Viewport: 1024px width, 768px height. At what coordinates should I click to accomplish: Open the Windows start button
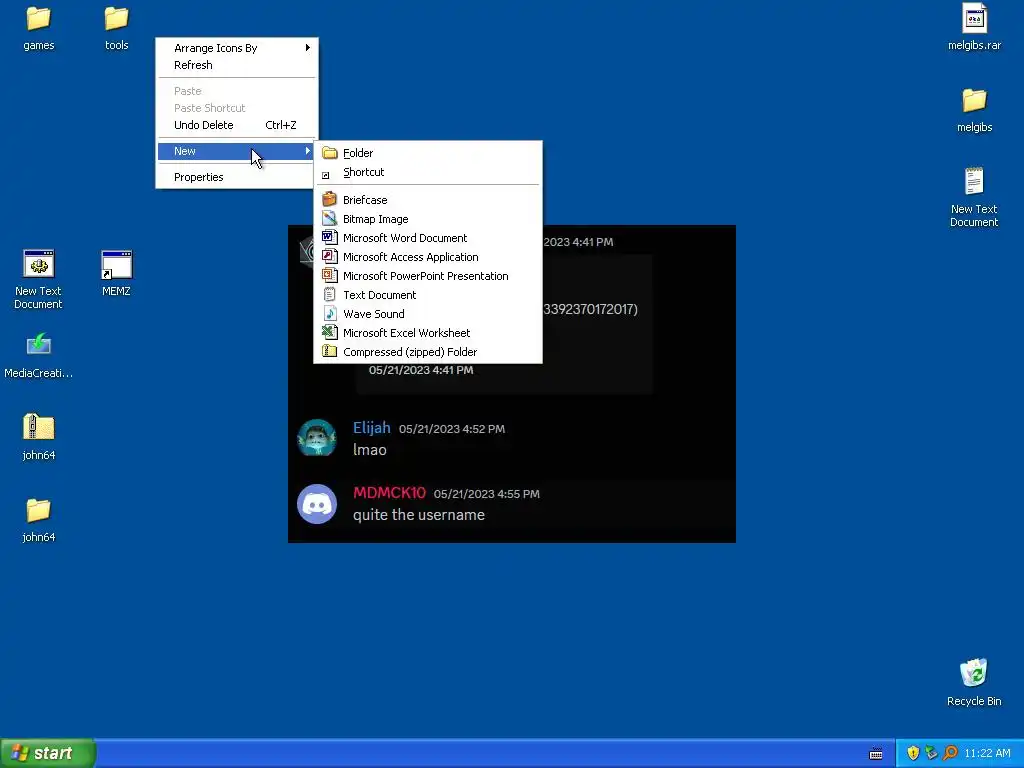[x=48, y=753]
